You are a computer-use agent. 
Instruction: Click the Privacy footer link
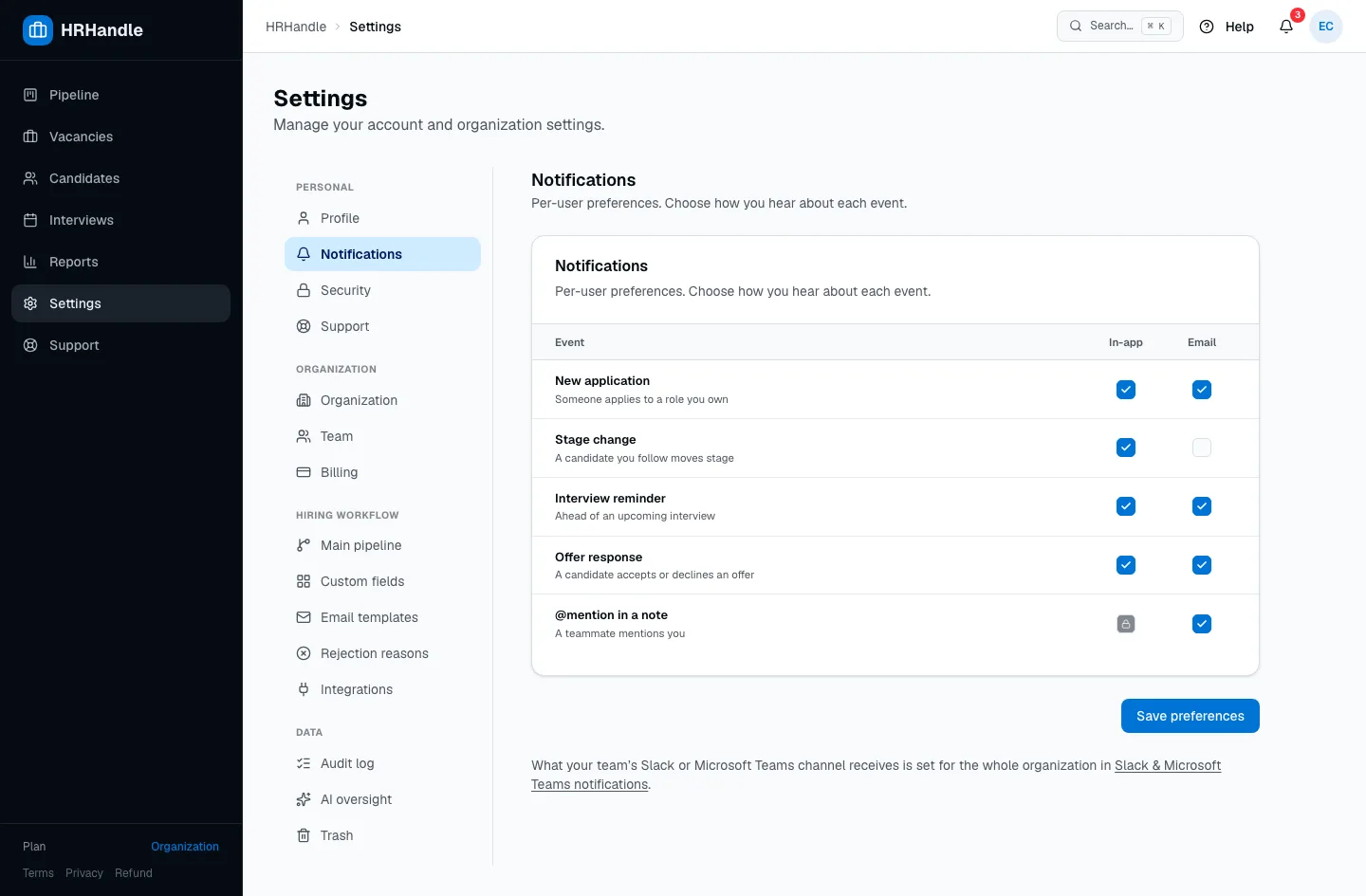click(x=84, y=873)
